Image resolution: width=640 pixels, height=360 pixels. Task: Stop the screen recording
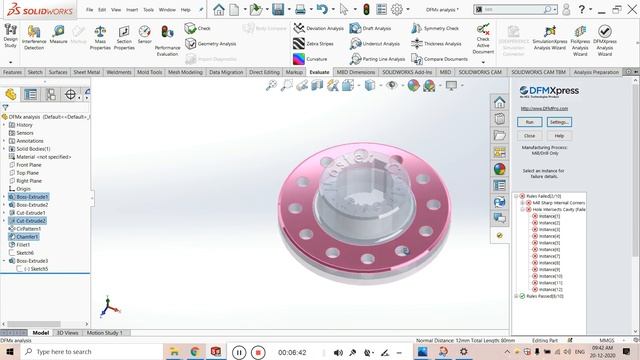click(x=258, y=352)
